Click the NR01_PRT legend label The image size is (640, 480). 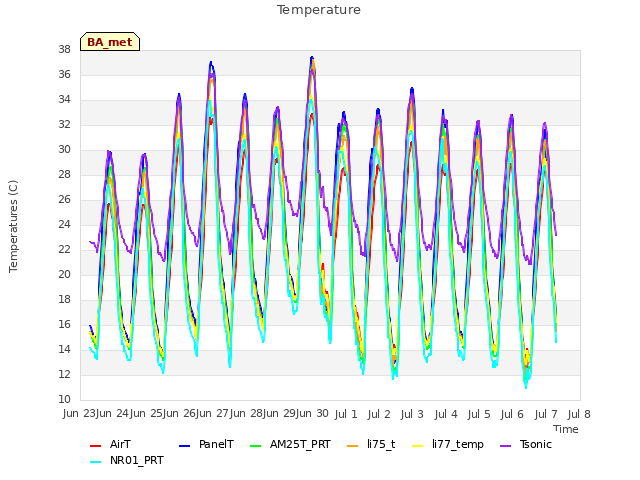click(137, 460)
